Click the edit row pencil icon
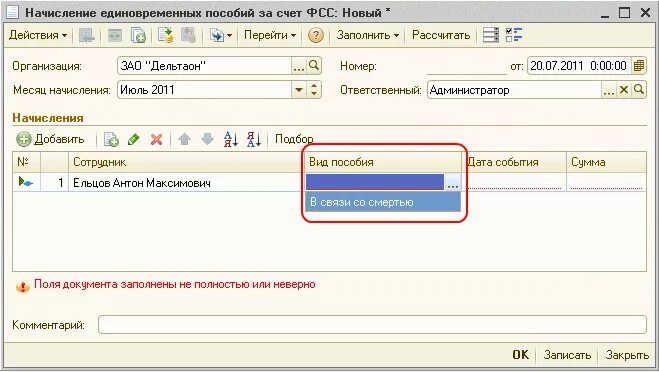659x372 pixels. tap(134, 139)
